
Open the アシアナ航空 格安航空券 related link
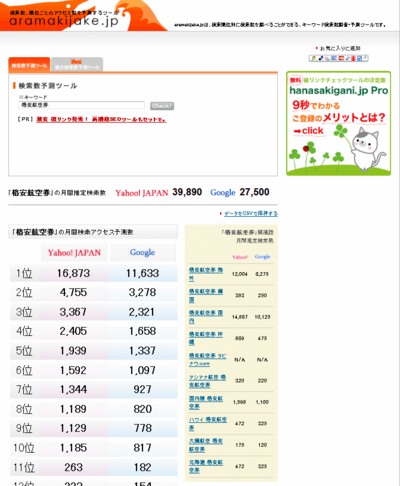pyautogui.click(x=207, y=381)
